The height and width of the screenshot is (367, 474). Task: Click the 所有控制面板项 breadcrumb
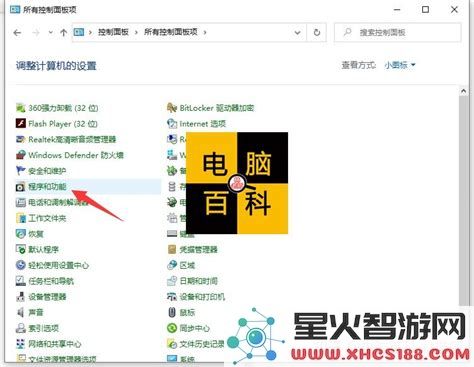171,32
